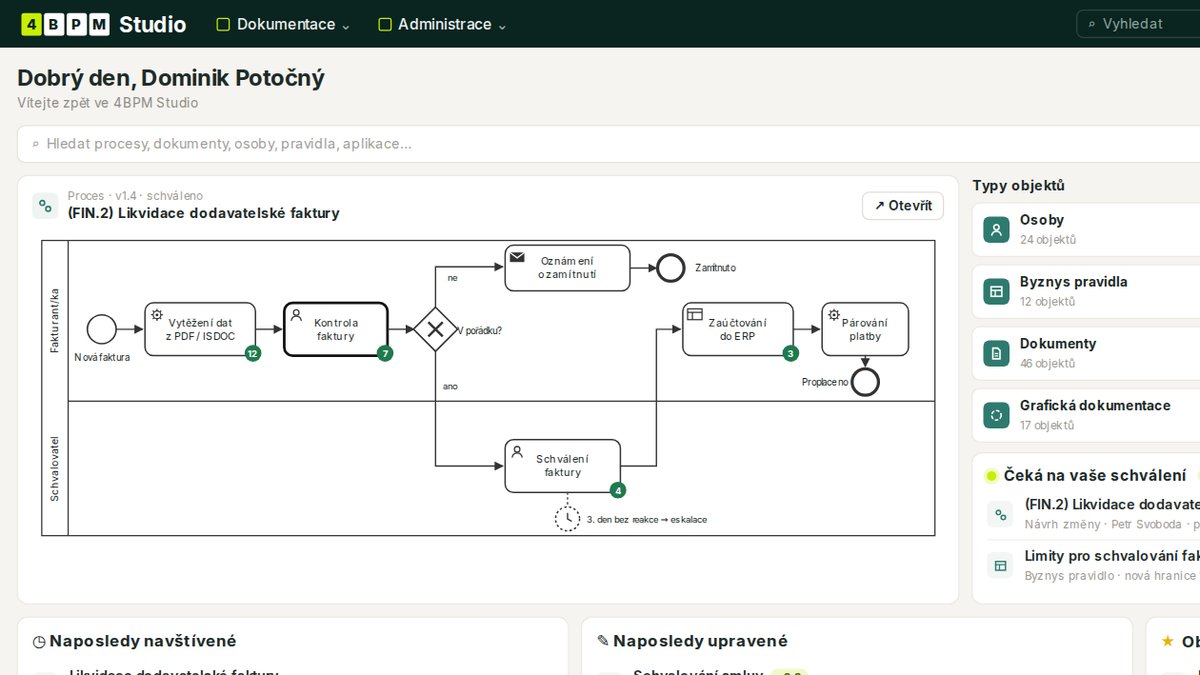Open the Dokumentace dropdown menu
This screenshot has height=675, width=1200.
click(x=284, y=24)
